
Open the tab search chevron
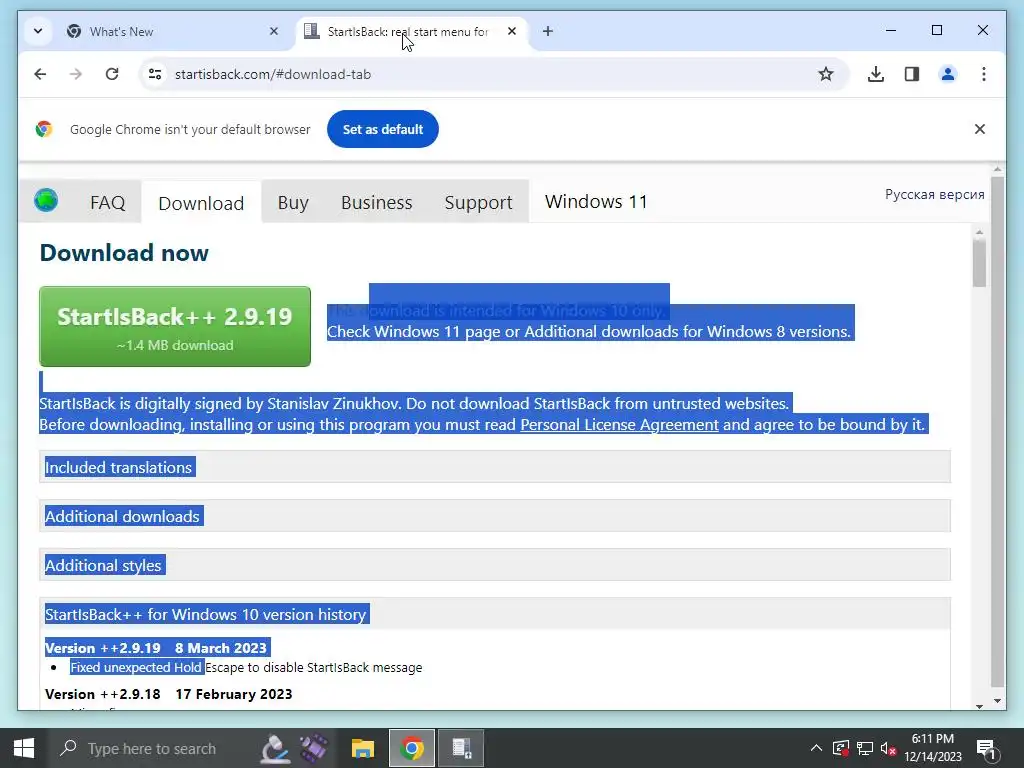[x=38, y=31]
